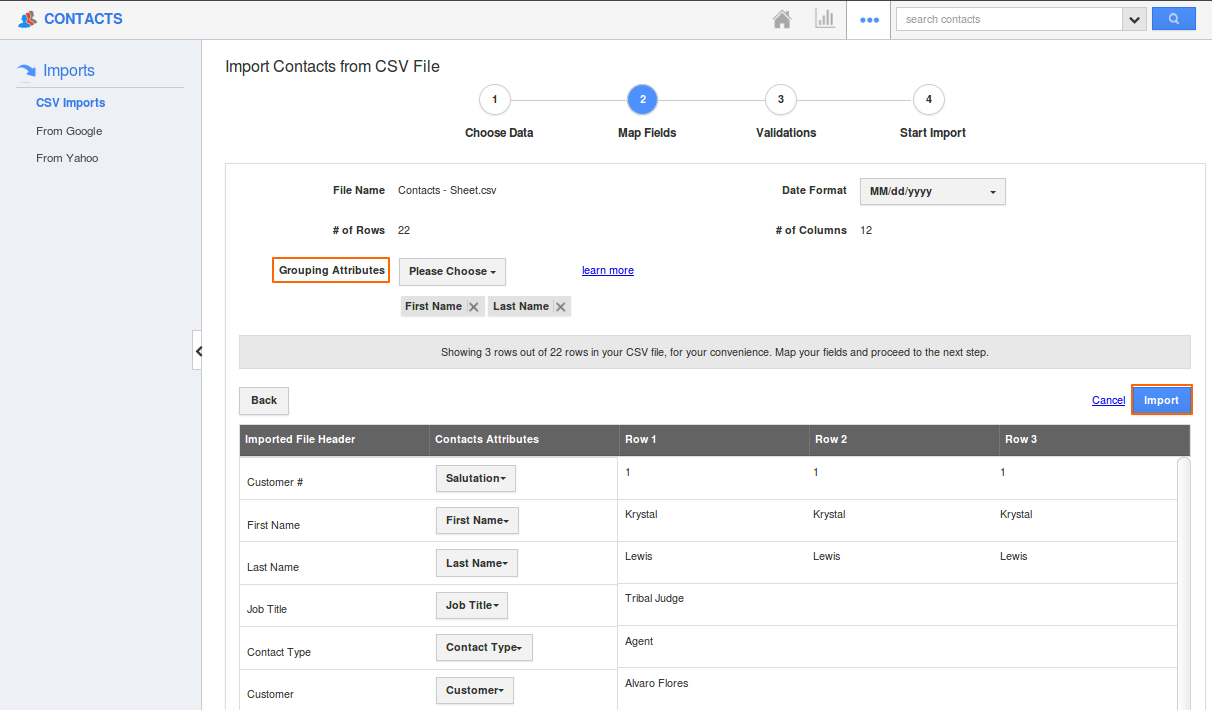The height and width of the screenshot is (710, 1212).
Task: Expand the search contacts dropdown arrow
Action: (1134, 19)
